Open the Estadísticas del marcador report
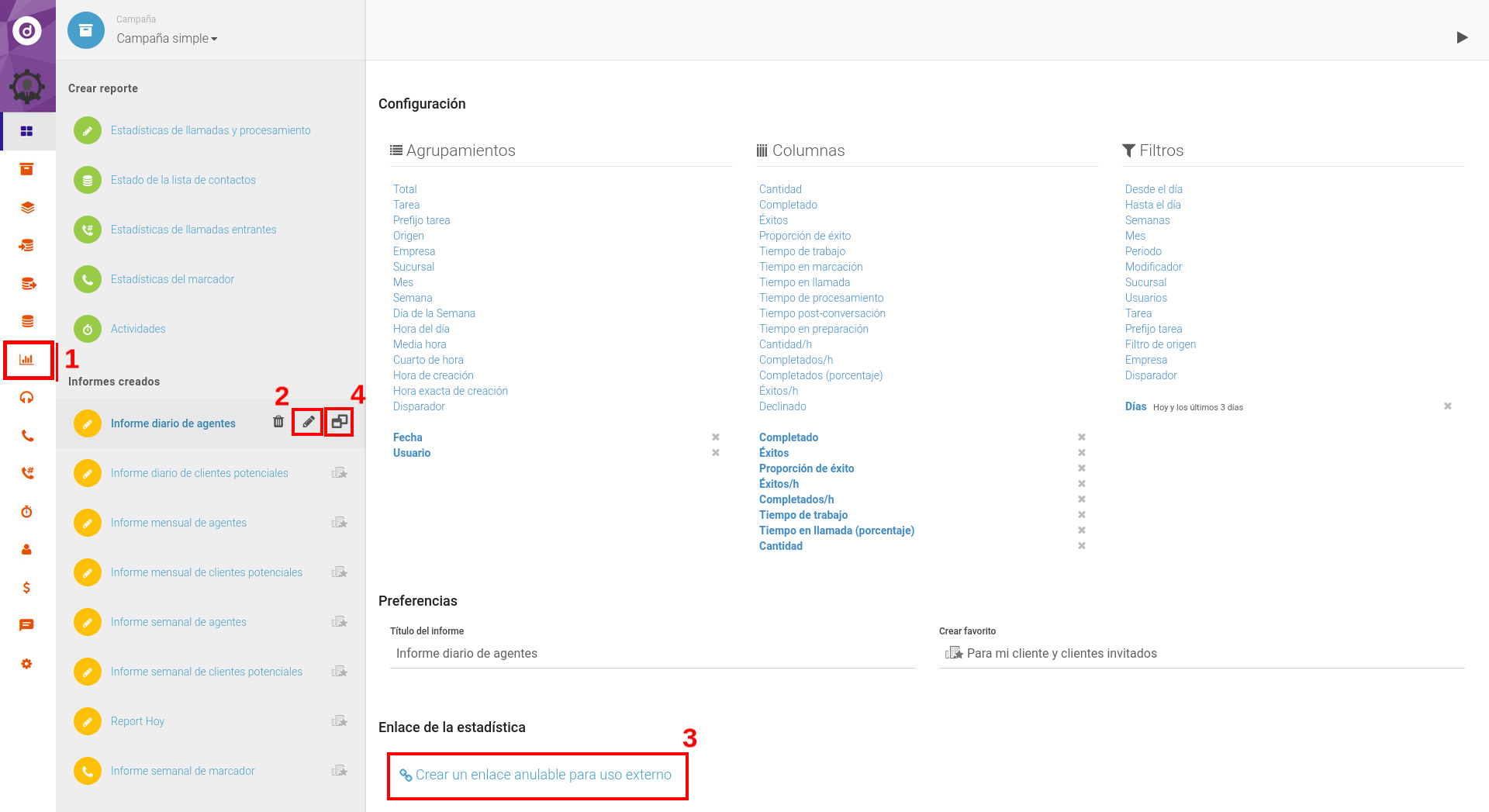The height and width of the screenshot is (812, 1489). (172, 278)
